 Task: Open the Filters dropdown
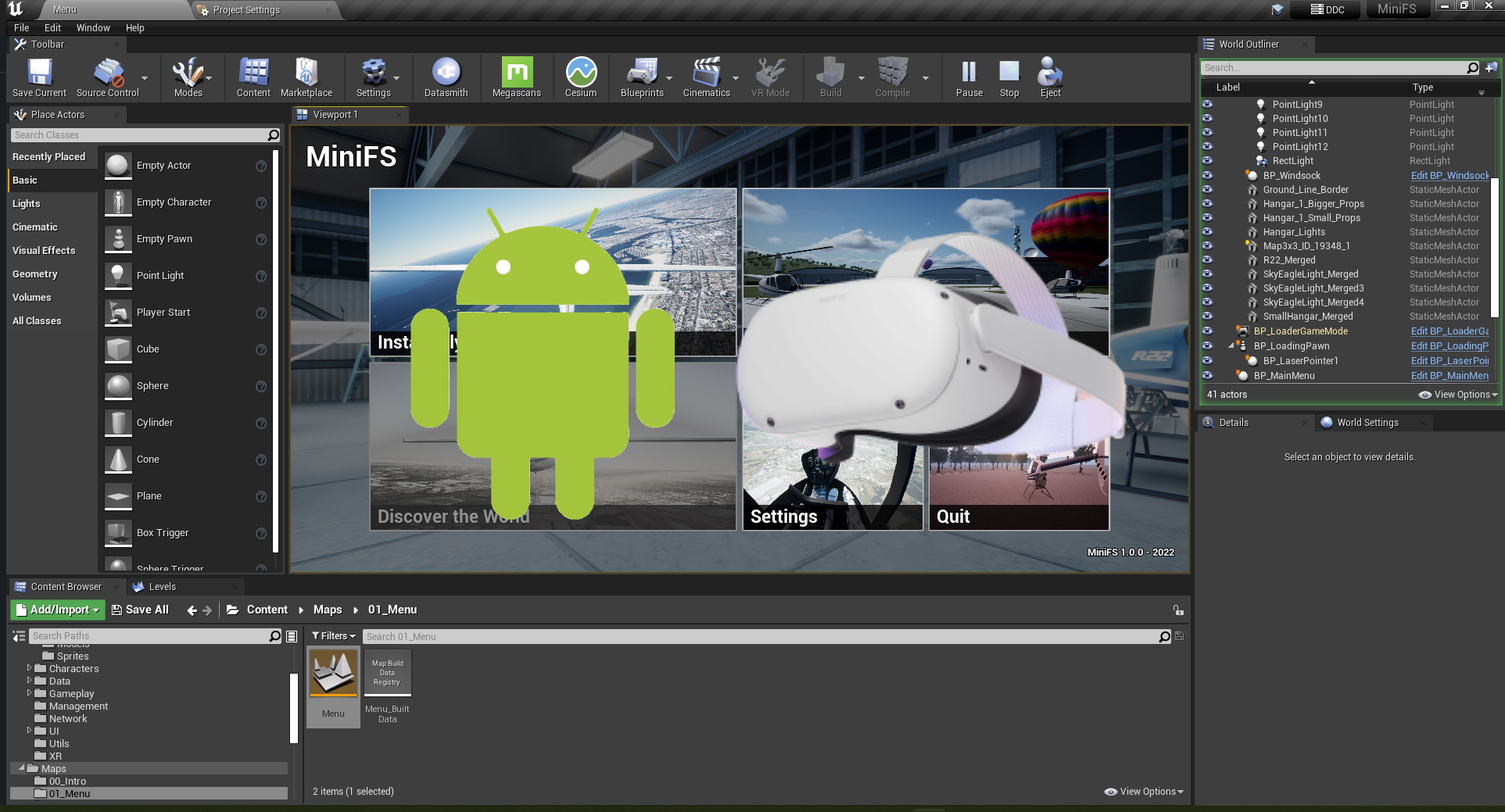(333, 636)
